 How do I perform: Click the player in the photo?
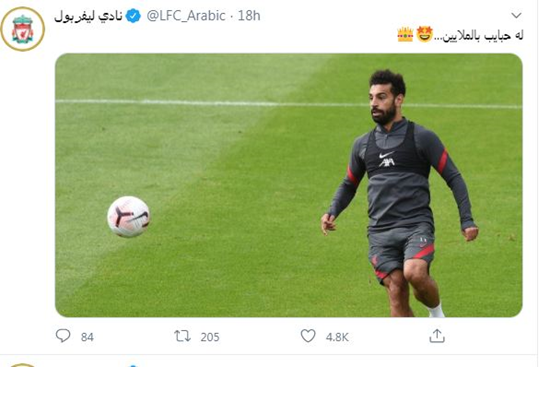[400, 193]
